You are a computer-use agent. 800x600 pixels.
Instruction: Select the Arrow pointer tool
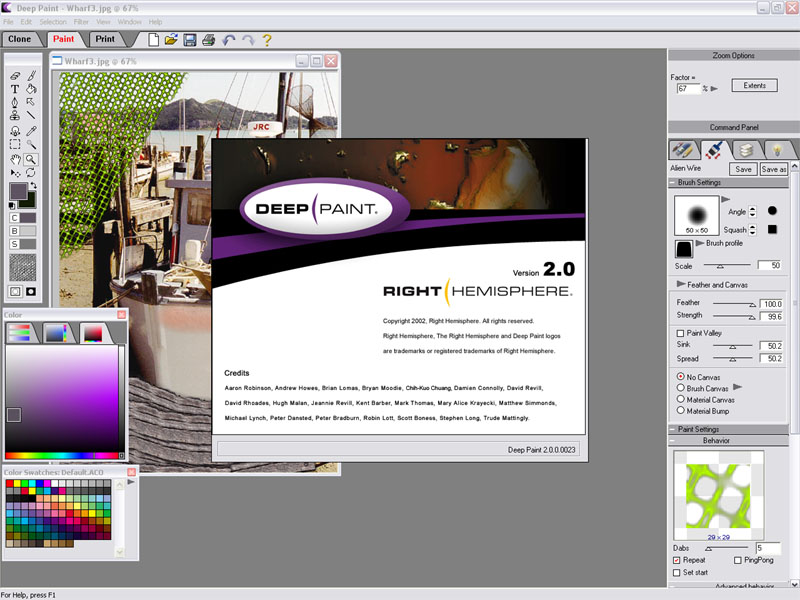[31, 102]
